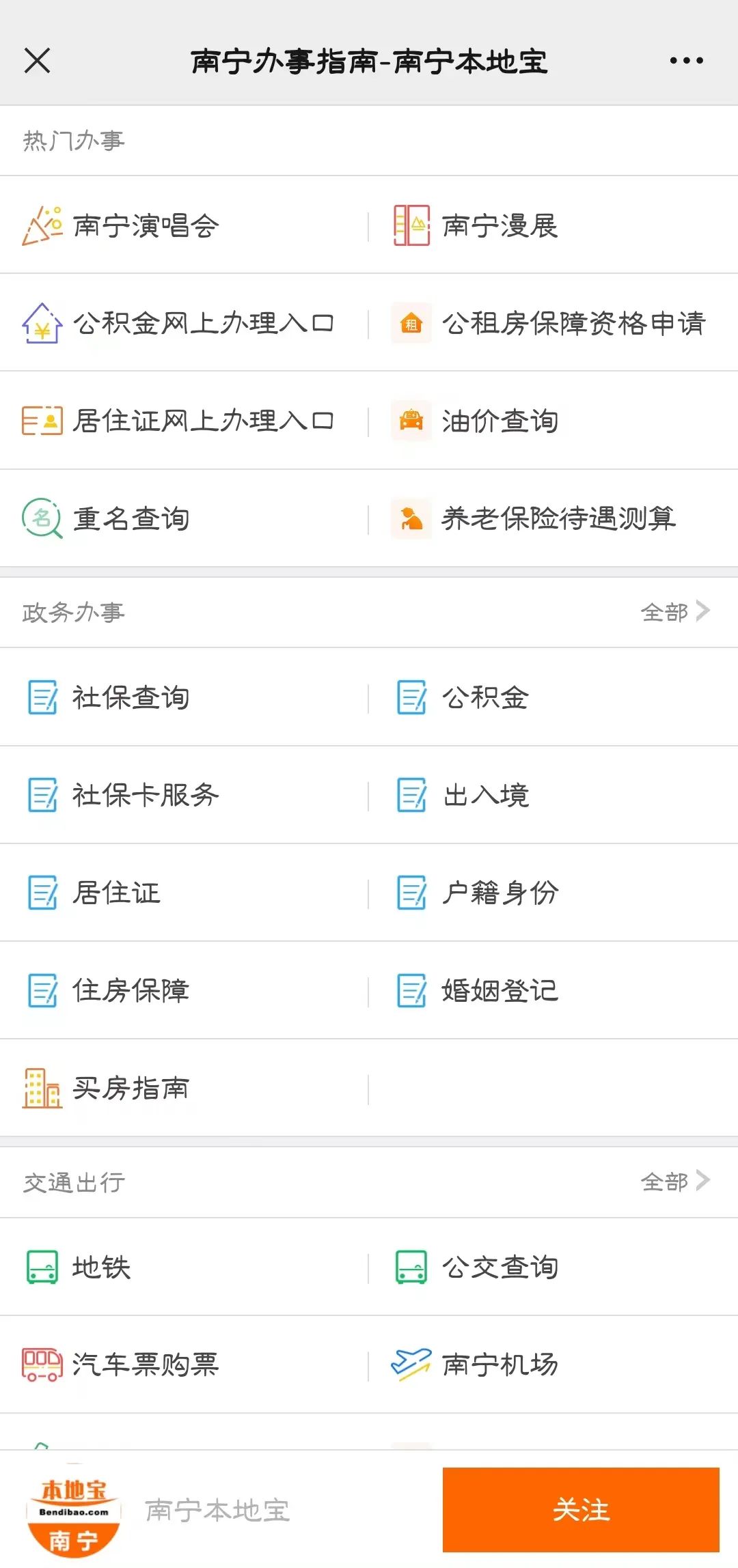Expand 全部 in the 政务办事 section
738x1568 pixels.
pyautogui.click(x=675, y=612)
